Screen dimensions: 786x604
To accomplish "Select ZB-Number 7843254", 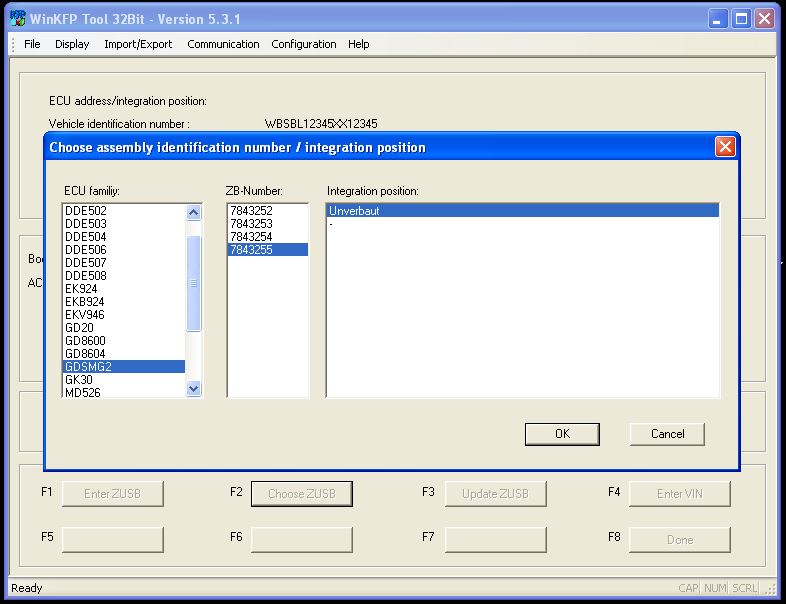I will pos(268,237).
